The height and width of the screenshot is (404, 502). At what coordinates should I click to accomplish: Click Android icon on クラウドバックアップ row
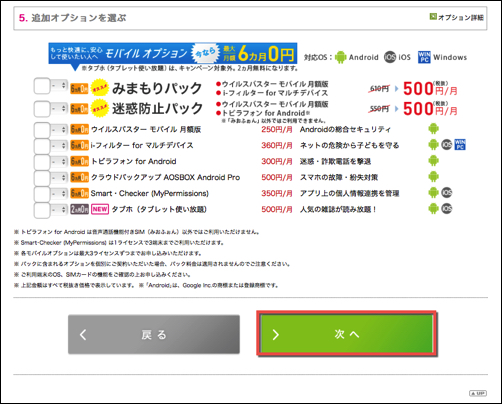tap(433, 177)
